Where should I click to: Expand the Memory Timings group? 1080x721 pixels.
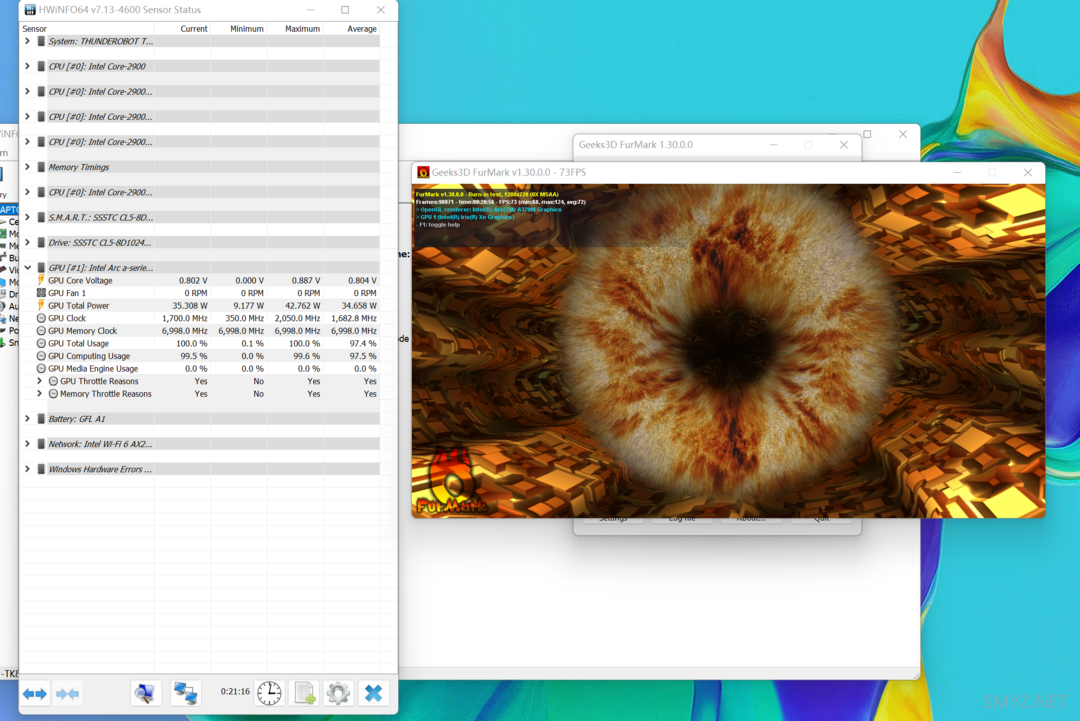pos(27,167)
